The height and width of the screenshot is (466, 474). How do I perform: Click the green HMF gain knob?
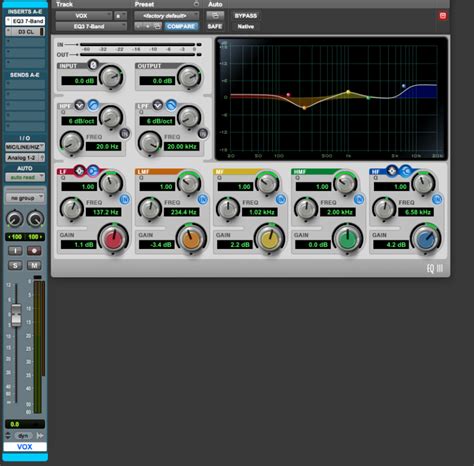[348, 240]
